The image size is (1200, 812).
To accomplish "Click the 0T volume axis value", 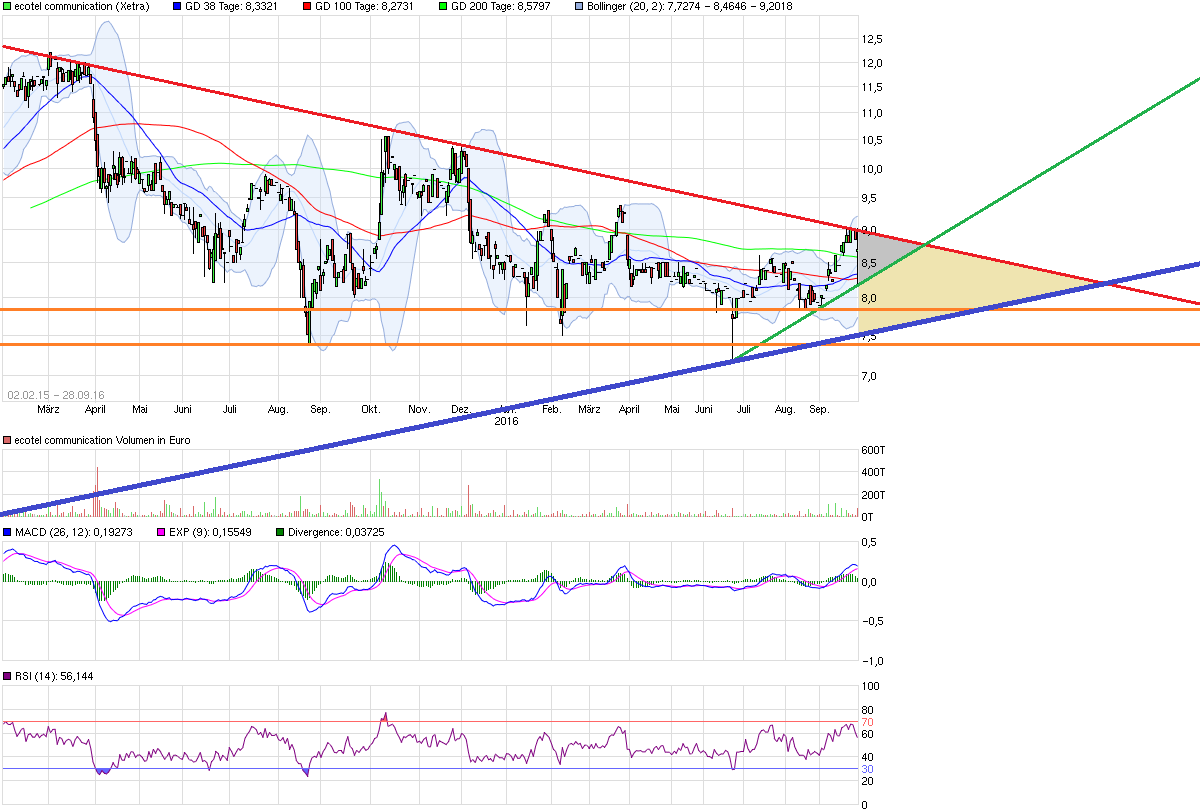I will pyautogui.click(x=867, y=517).
